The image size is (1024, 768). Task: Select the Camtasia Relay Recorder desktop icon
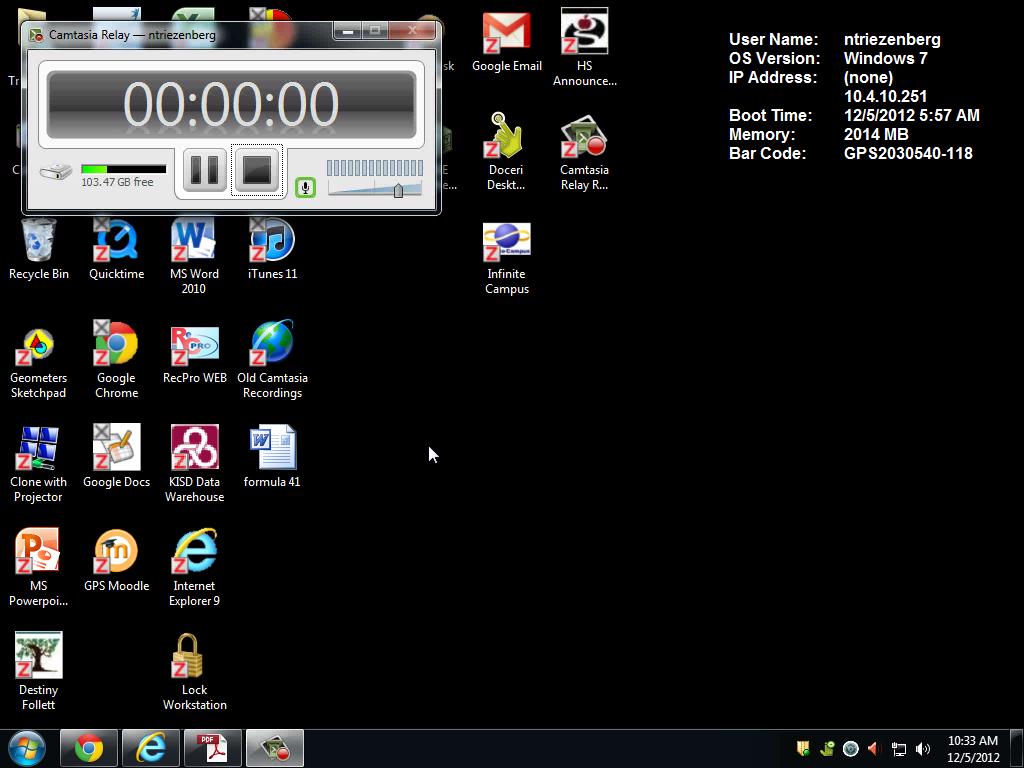pyautogui.click(x=584, y=153)
